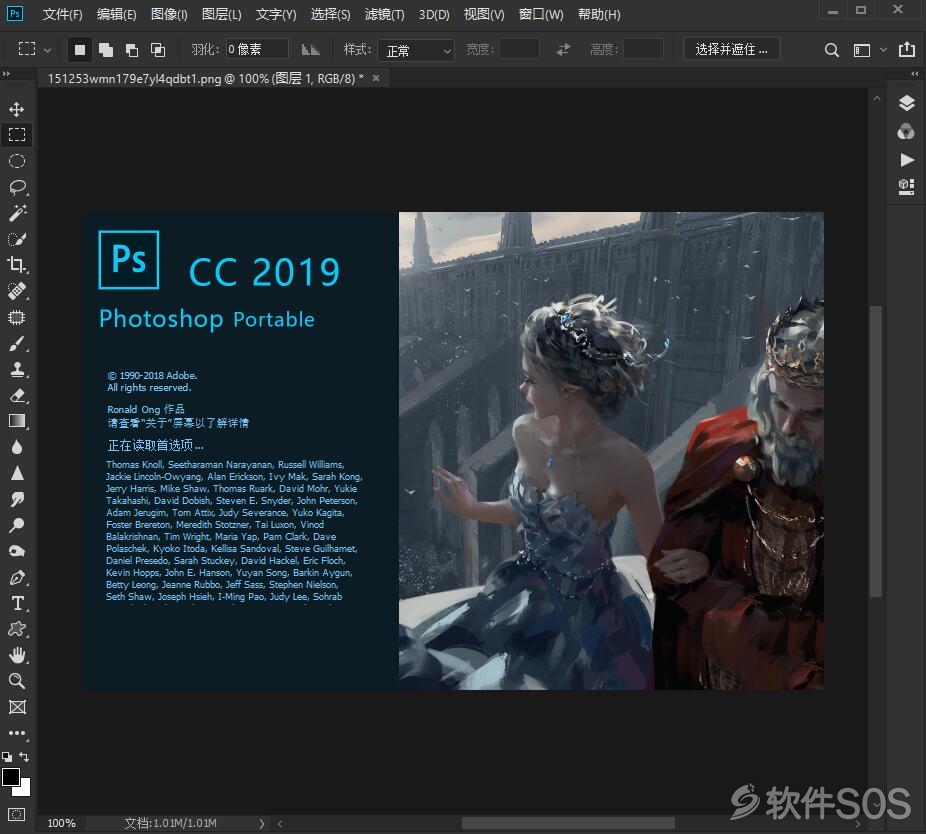Screen dimensions: 926x834
Task: Select the Quick Selection tool
Action: [x=17, y=239]
